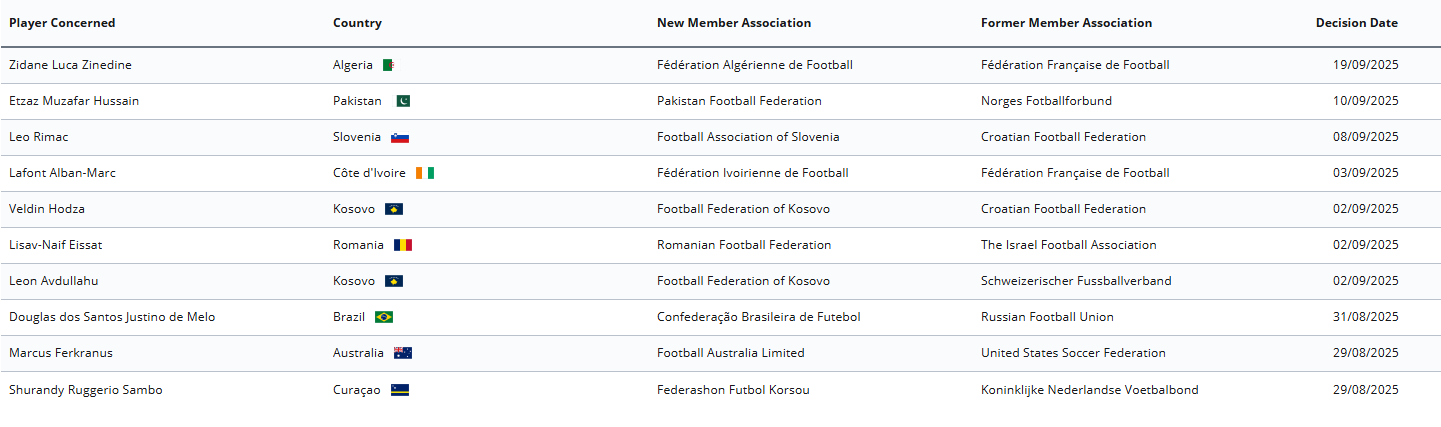Click the Romania flag icon
The height and width of the screenshot is (427, 1441).
(403, 245)
